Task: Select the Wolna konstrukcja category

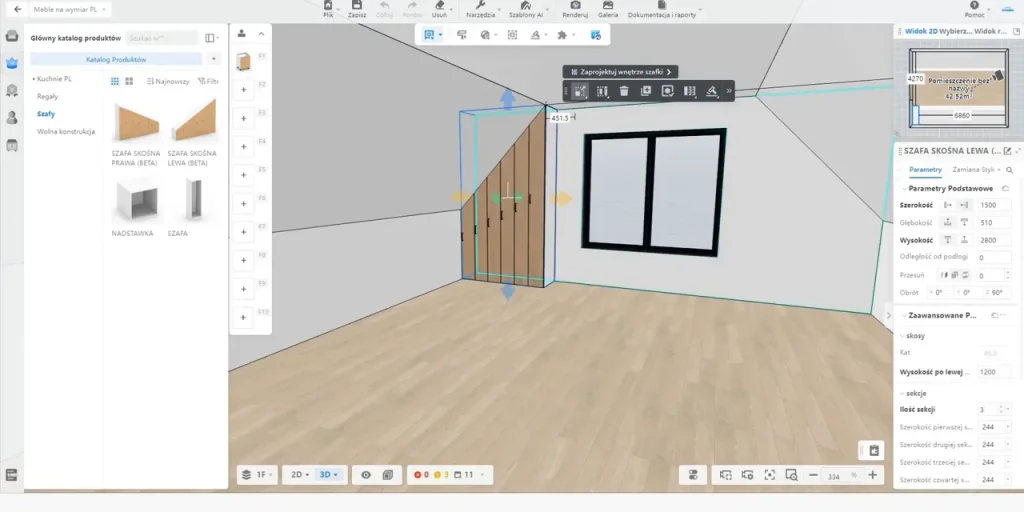Action: (66, 131)
